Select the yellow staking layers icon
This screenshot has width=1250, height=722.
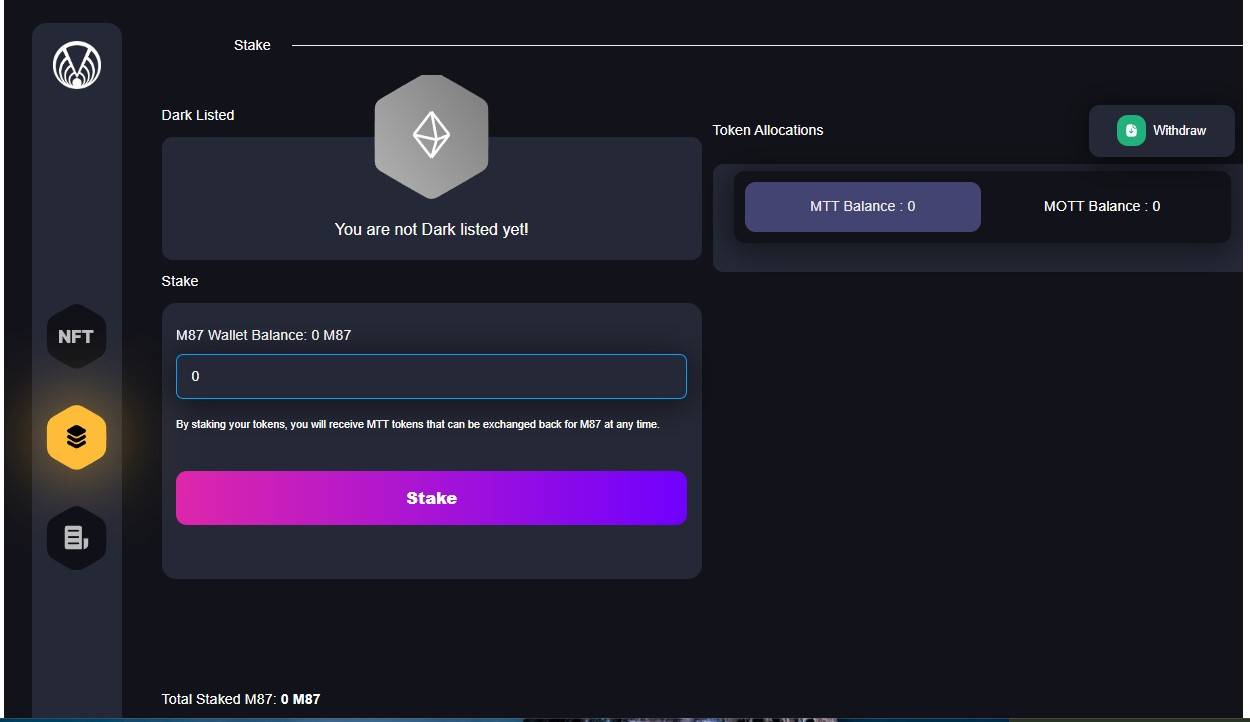pyautogui.click(x=76, y=437)
